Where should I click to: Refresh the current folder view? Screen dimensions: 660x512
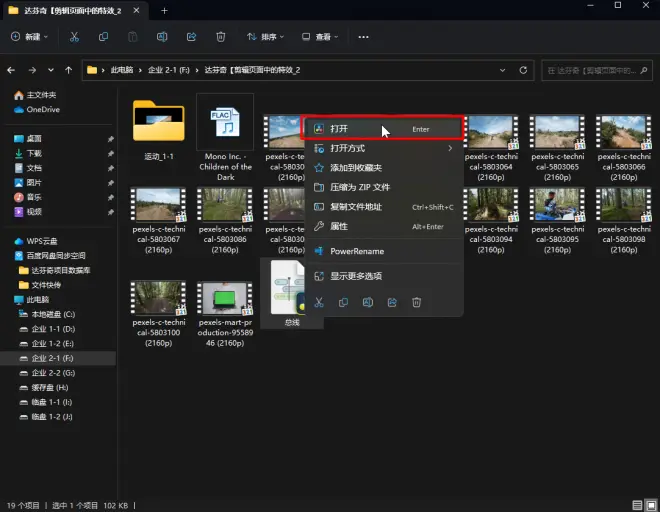tap(525, 71)
